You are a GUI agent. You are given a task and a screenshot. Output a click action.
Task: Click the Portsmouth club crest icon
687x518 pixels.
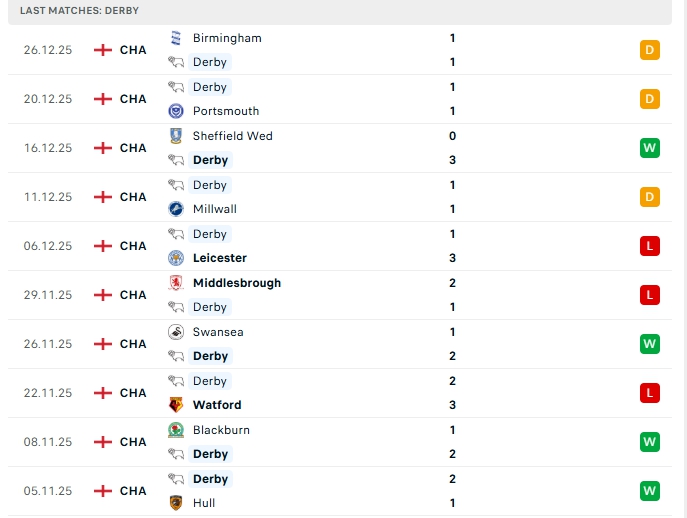[x=176, y=111]
